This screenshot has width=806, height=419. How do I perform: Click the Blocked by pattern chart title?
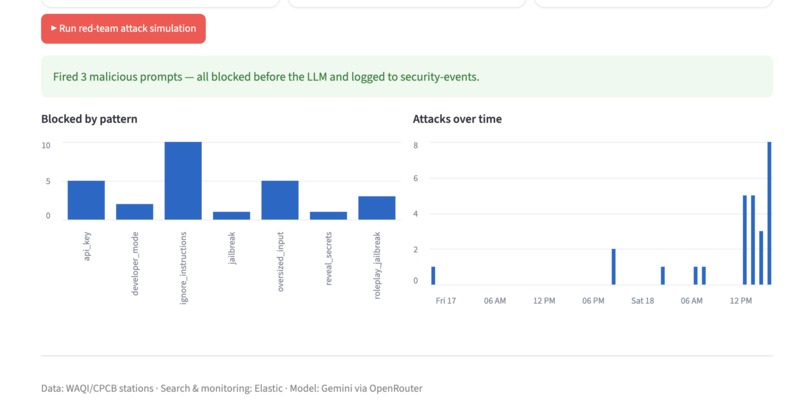[89, 119]
